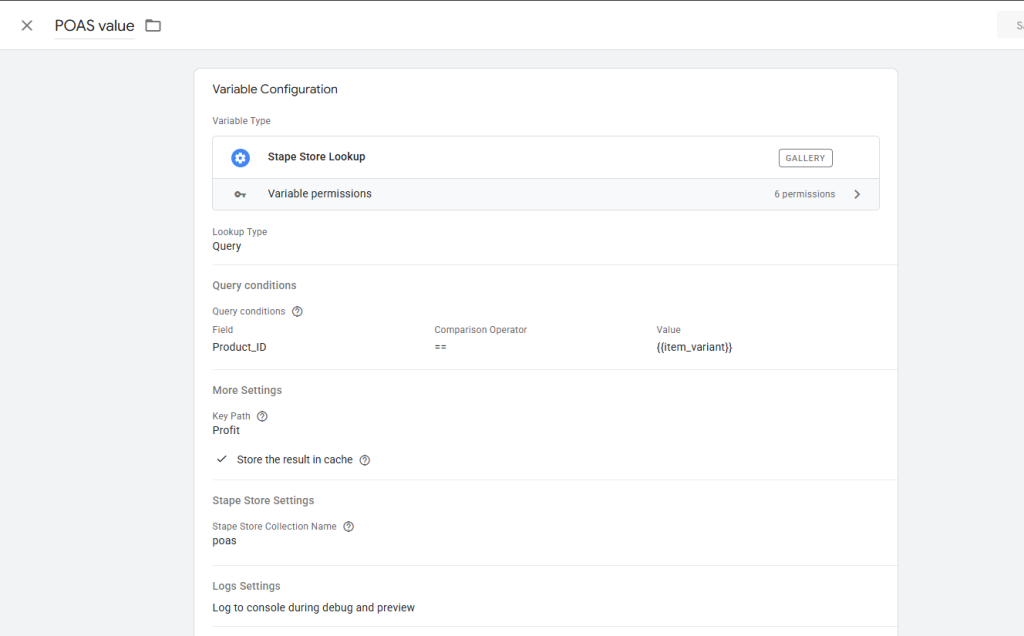Click the GALLERY badge

(805, 158)
